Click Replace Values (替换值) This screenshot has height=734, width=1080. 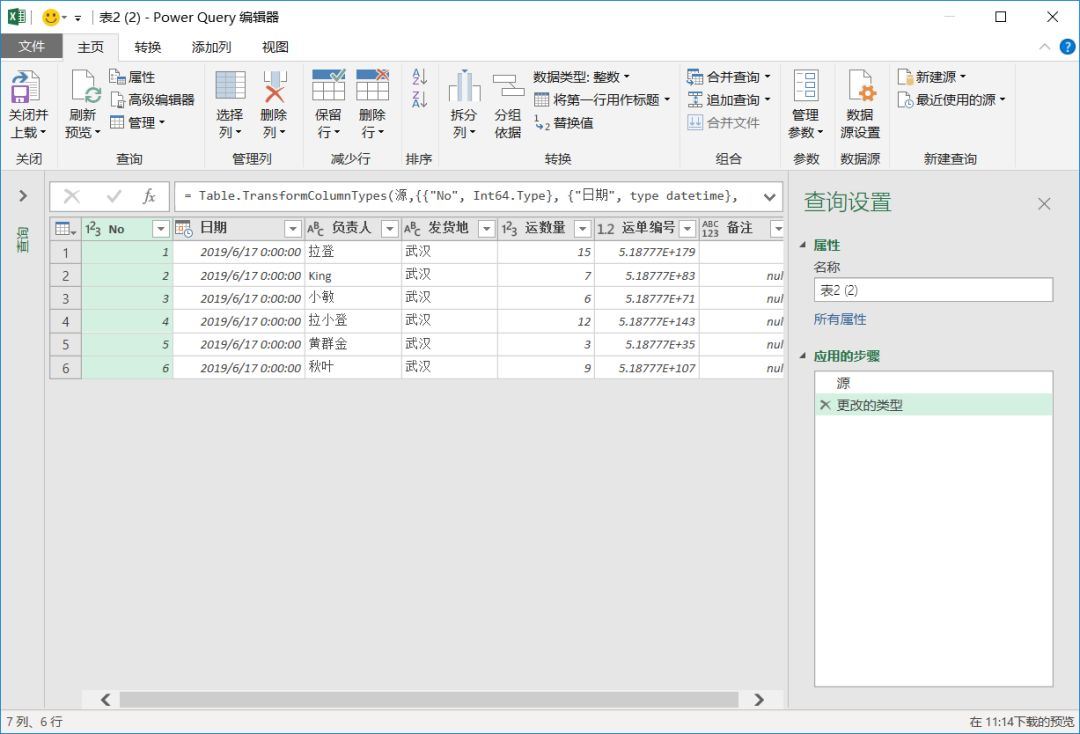563,123
